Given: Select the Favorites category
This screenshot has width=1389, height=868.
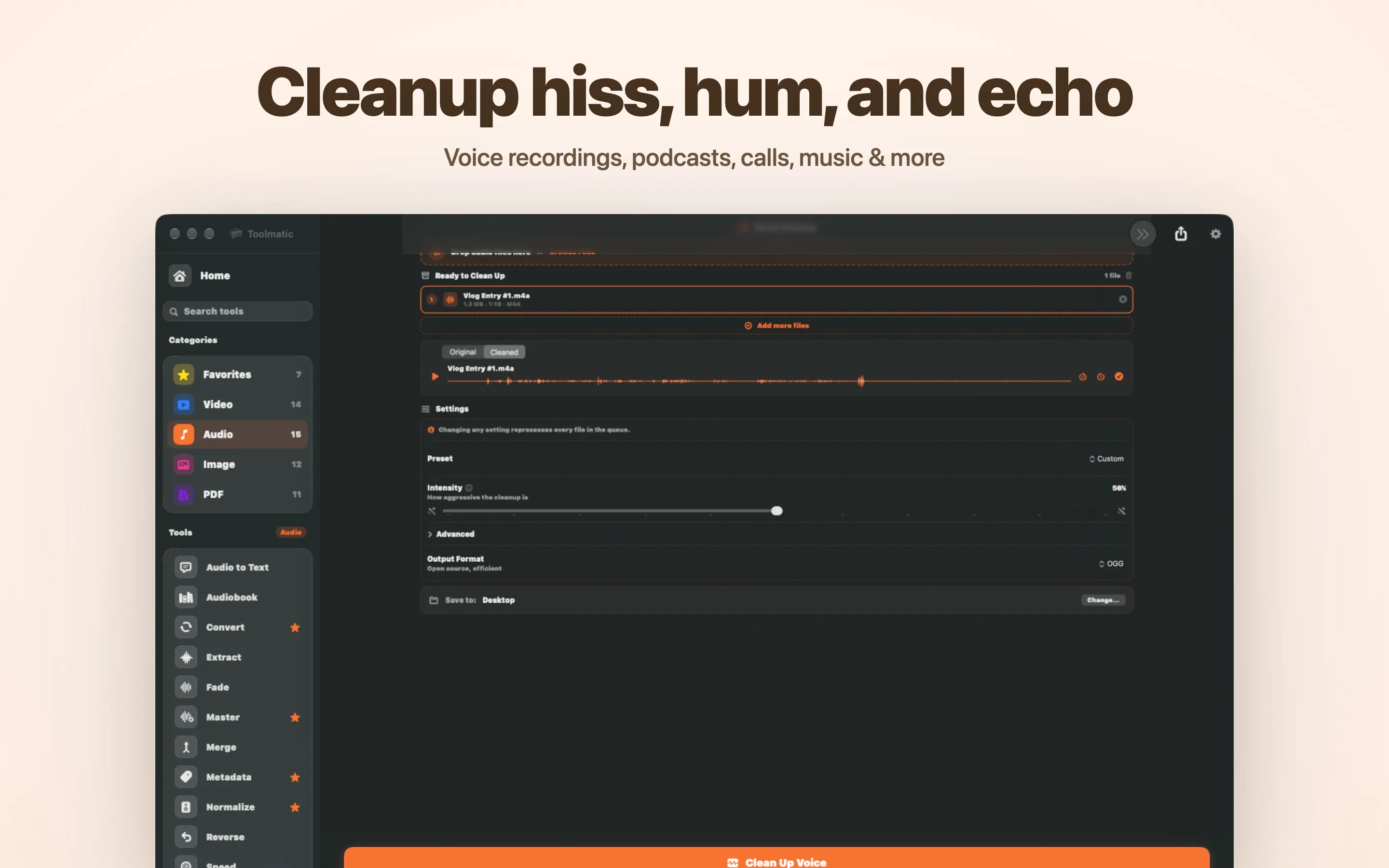Looking at the screenshot, I should 237,374.
